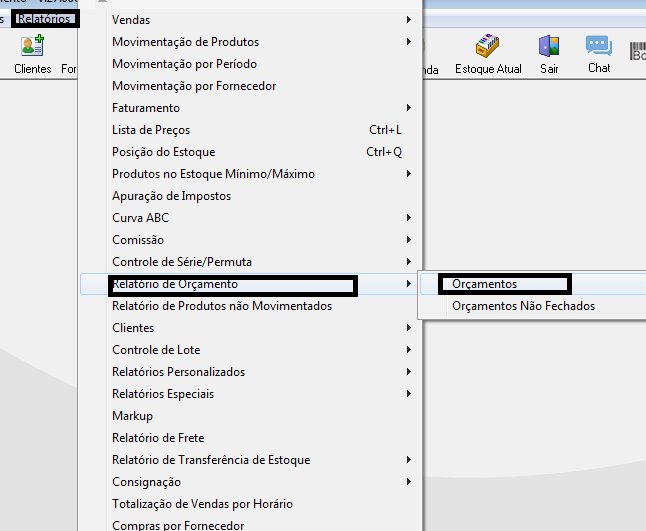The width and height of the screenshot is (646, 531).
Task: Expand the Comissão submenu arrow
Action: click(409, 239)
